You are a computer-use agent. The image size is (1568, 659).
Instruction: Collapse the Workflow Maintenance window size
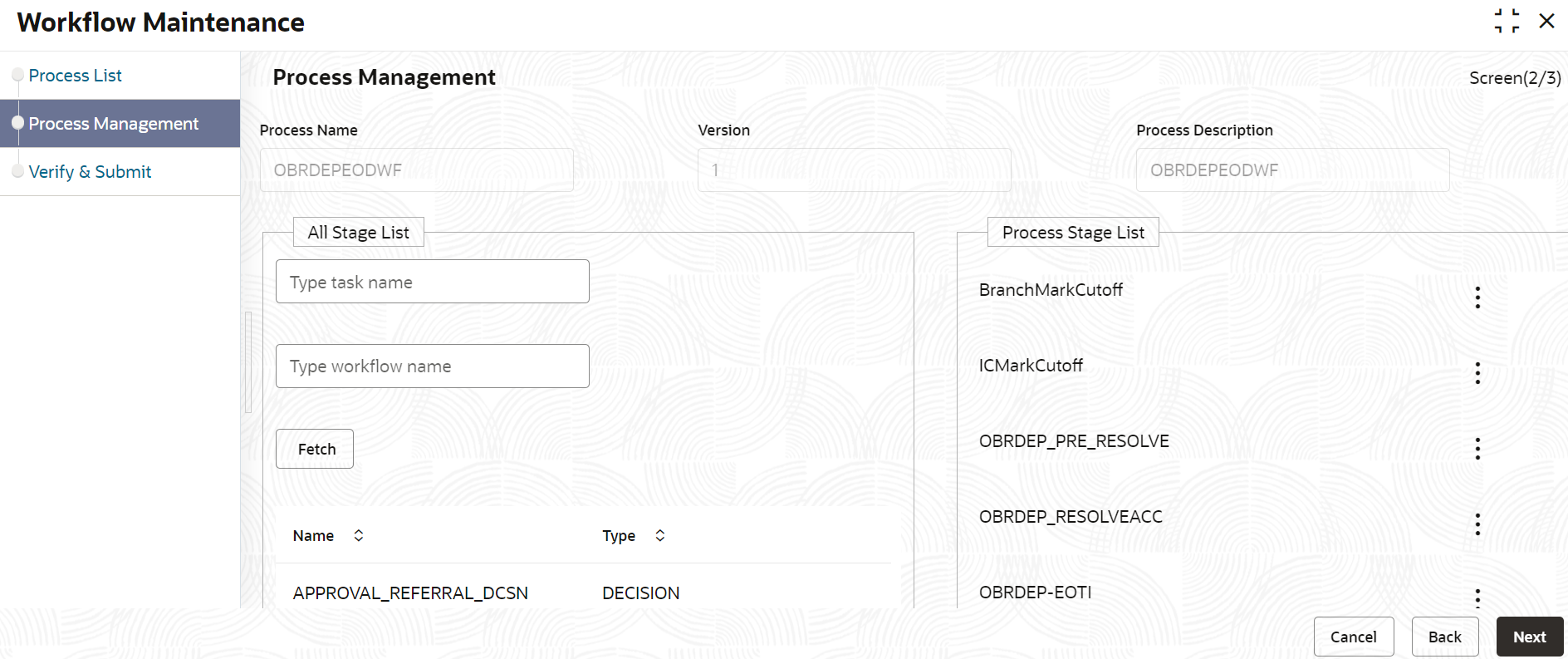pos(1507,22)
